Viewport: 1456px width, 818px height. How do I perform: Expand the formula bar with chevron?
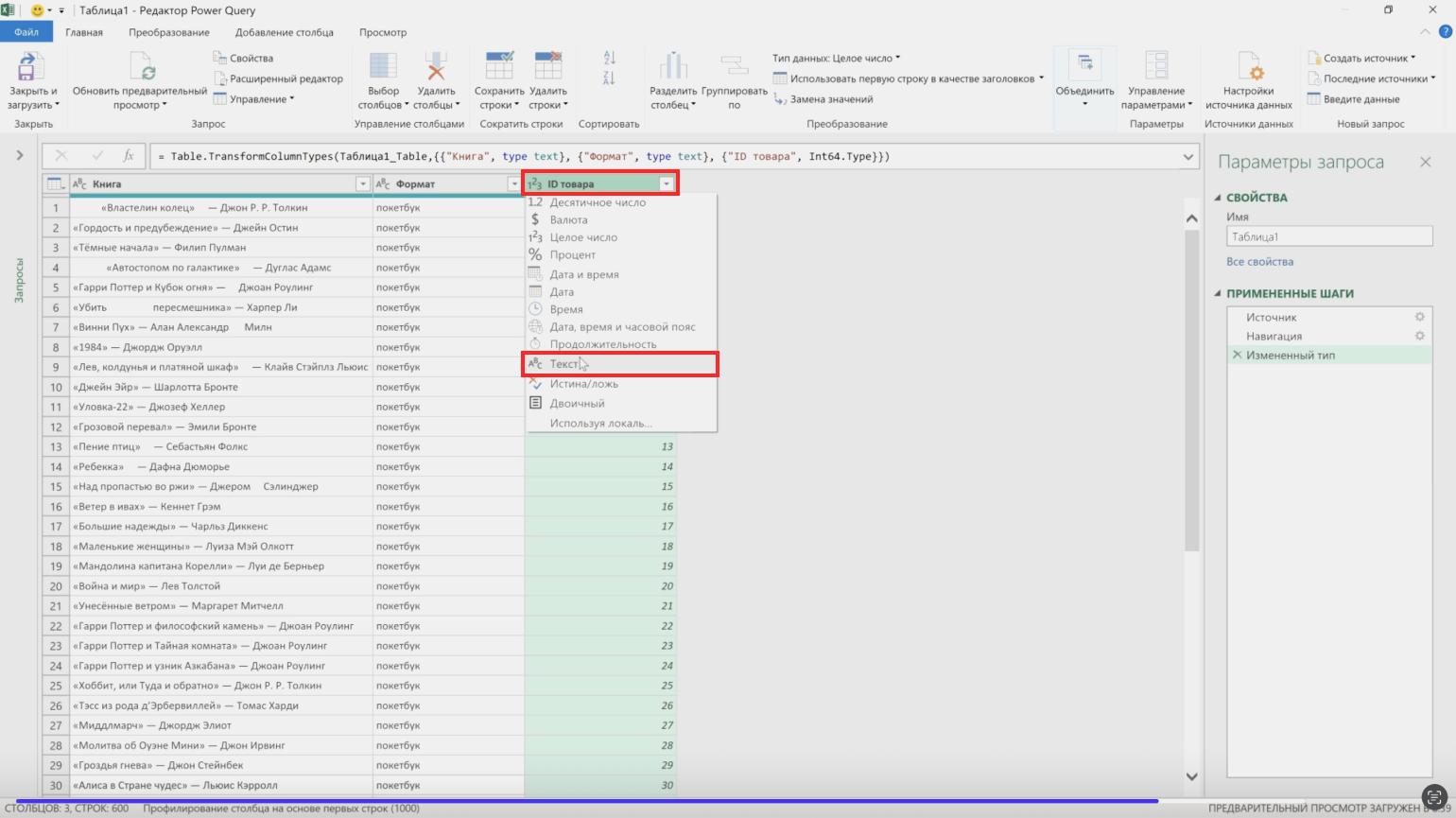pos(1189,157)
